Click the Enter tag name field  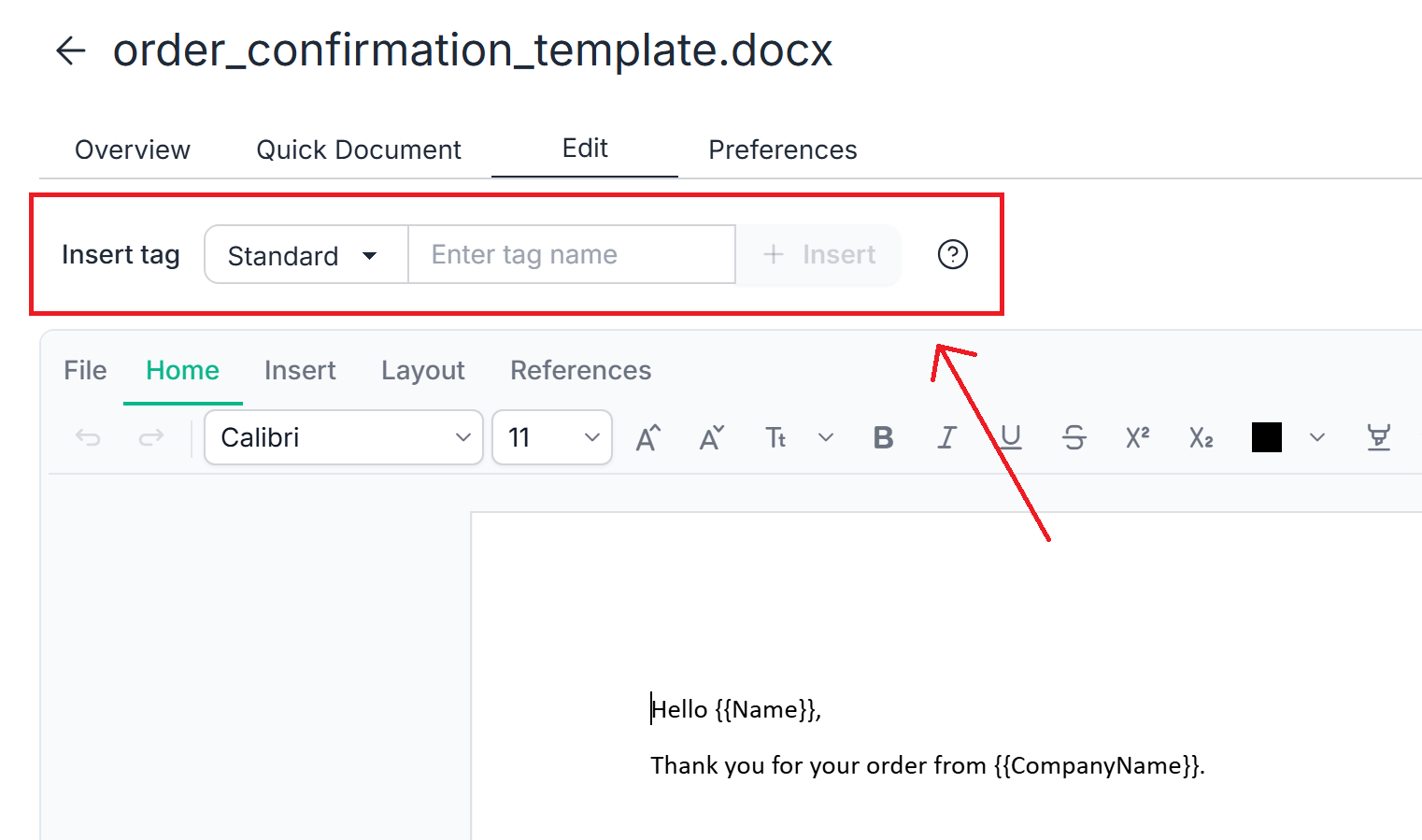[x=572, y=254]
